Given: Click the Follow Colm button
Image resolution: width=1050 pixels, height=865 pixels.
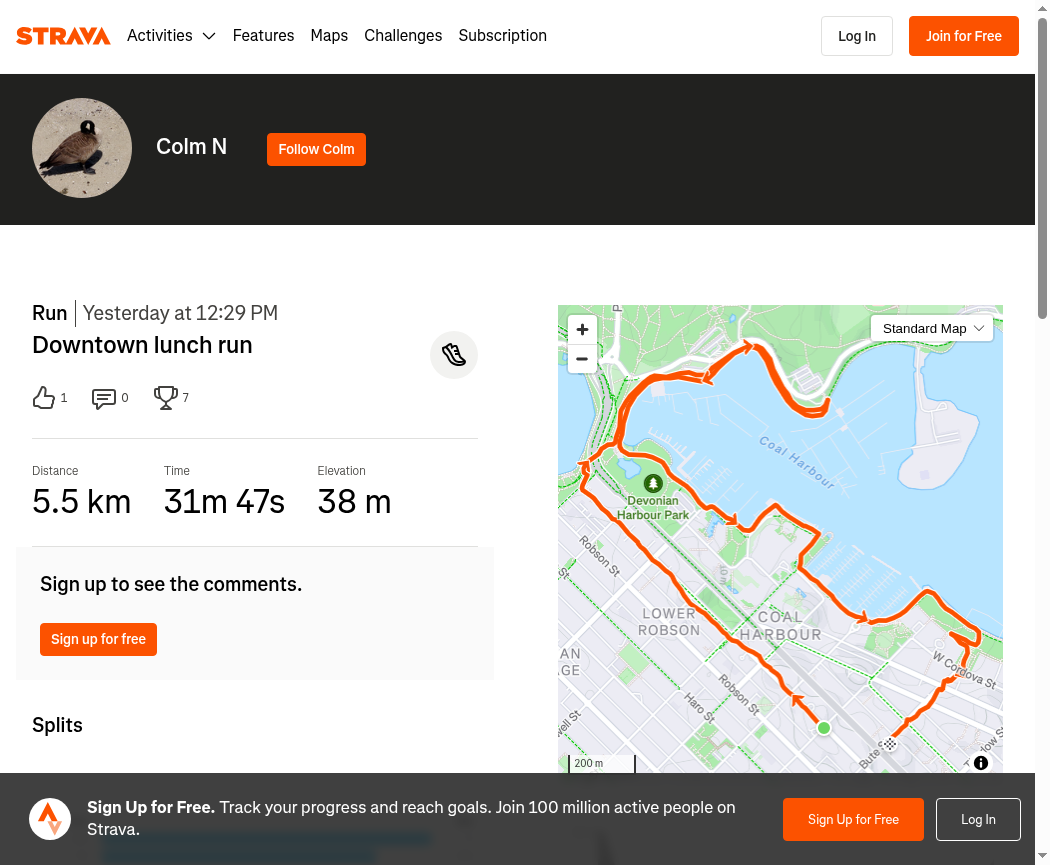Looking at the screenshot, I should 316,149.
